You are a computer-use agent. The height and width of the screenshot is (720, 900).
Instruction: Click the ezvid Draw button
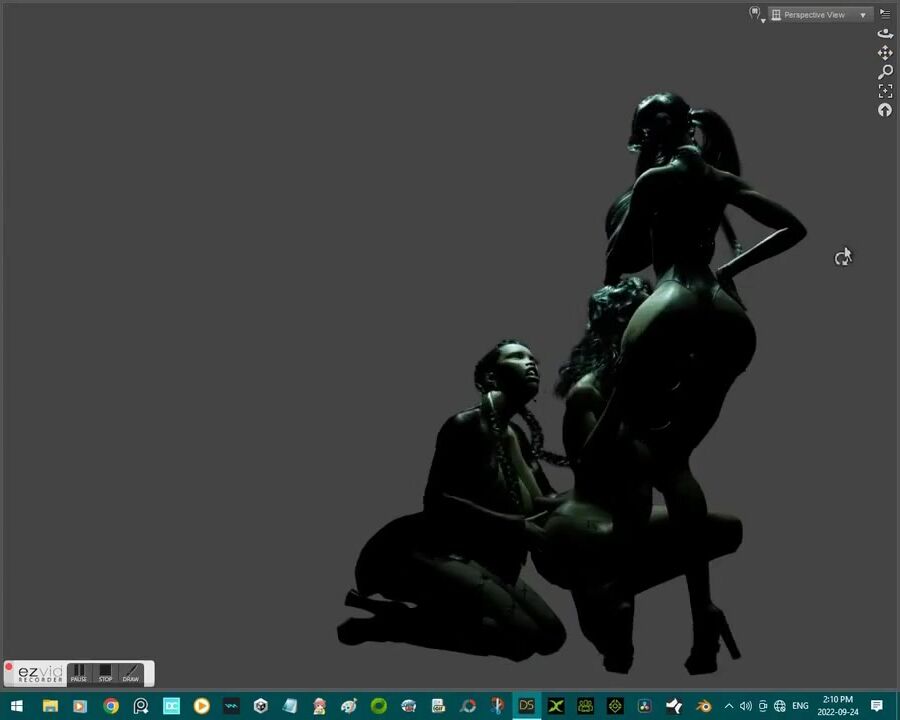[131, 673]
